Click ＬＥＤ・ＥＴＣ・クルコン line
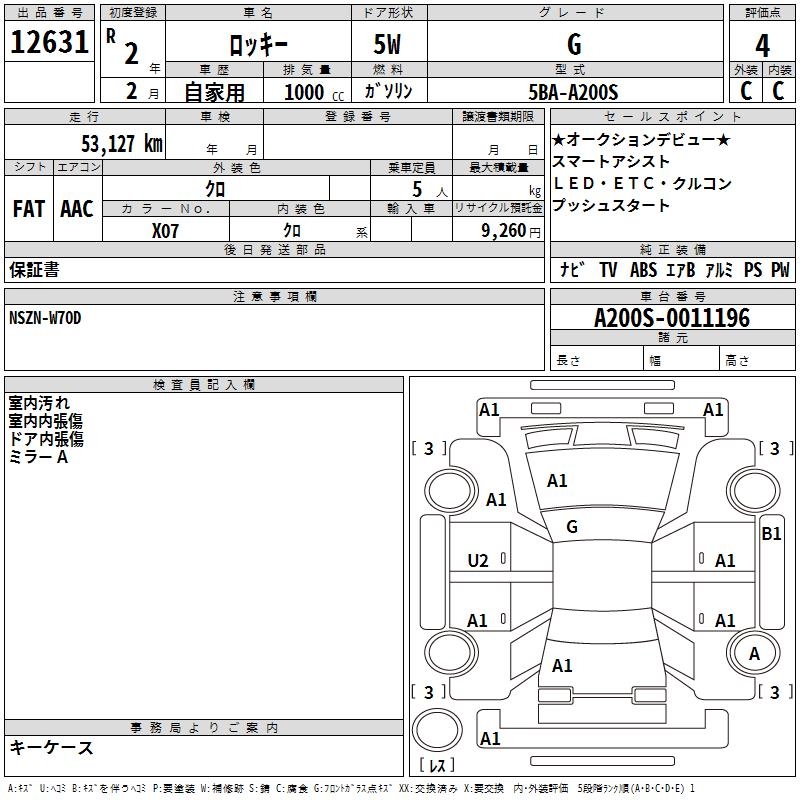The image size is (800, 800). (x=642, y=183)
